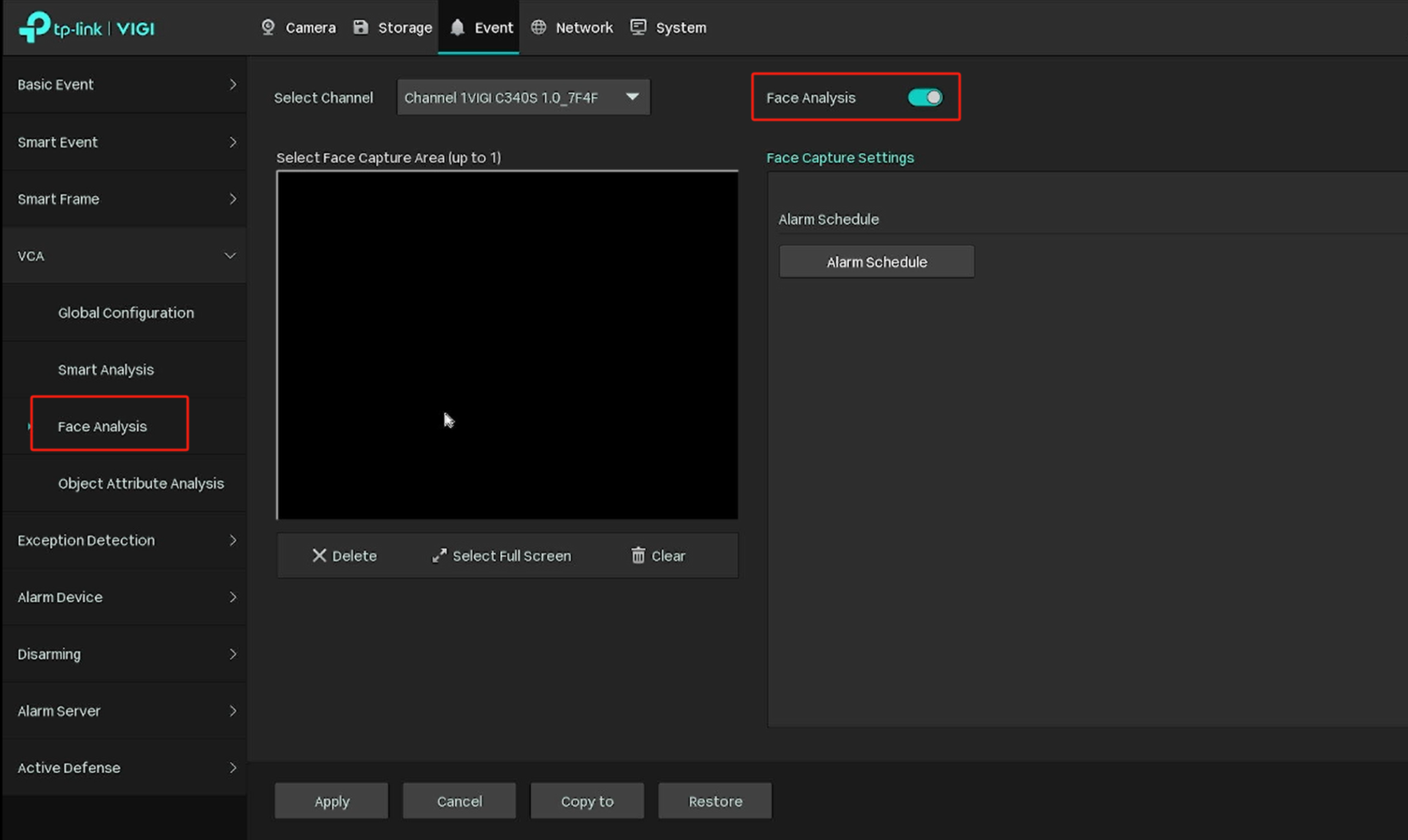The height and width of the screenshot is (840, 1408).
Task: Click the Select Full Screen arrows icon
Action: click(x=439, y=555)
